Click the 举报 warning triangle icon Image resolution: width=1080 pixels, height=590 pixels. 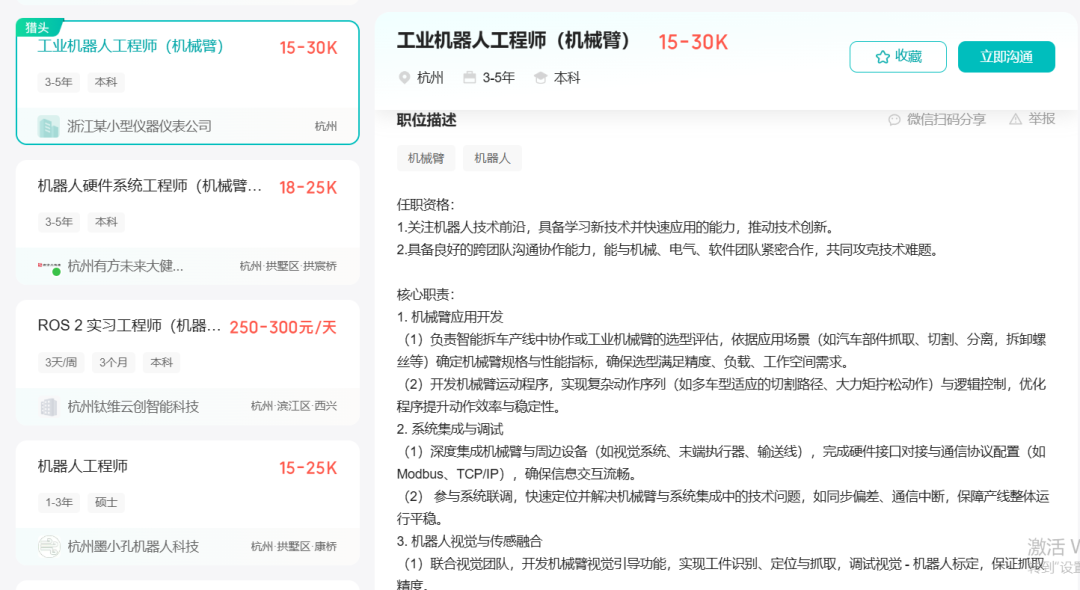[1016, 119]
